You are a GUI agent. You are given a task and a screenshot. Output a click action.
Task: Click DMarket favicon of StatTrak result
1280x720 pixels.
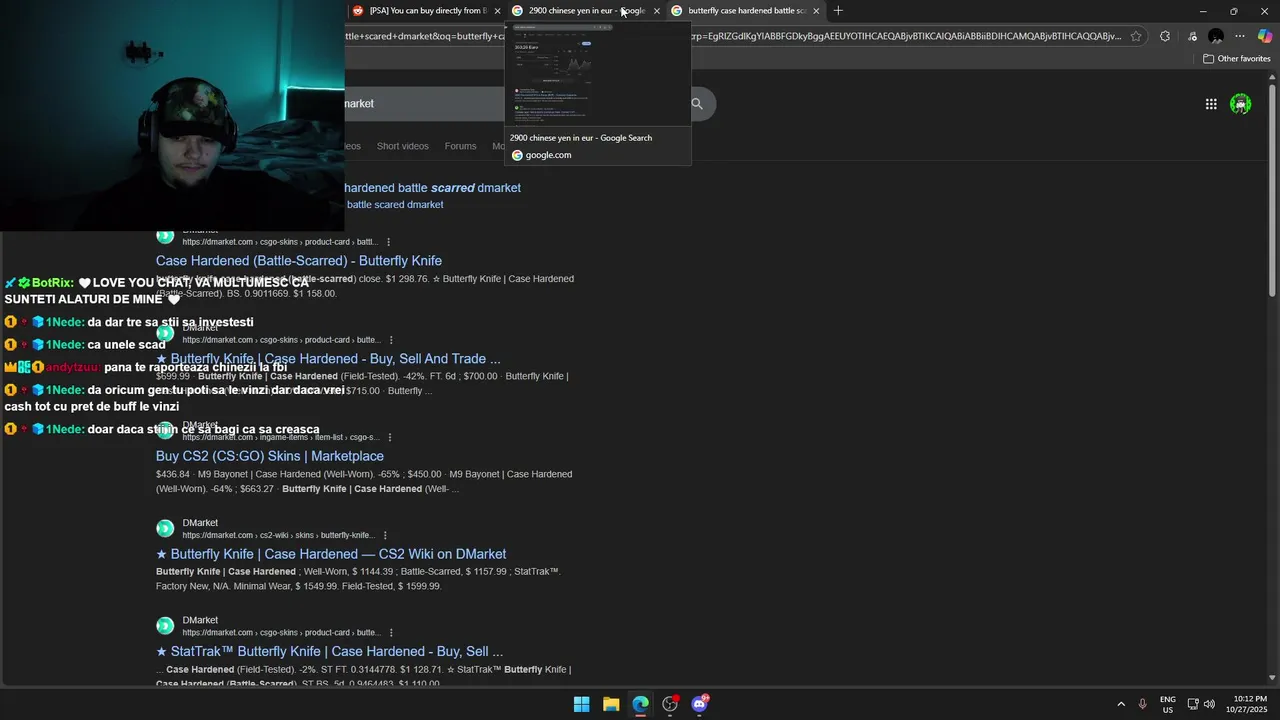tap(165, 626)
